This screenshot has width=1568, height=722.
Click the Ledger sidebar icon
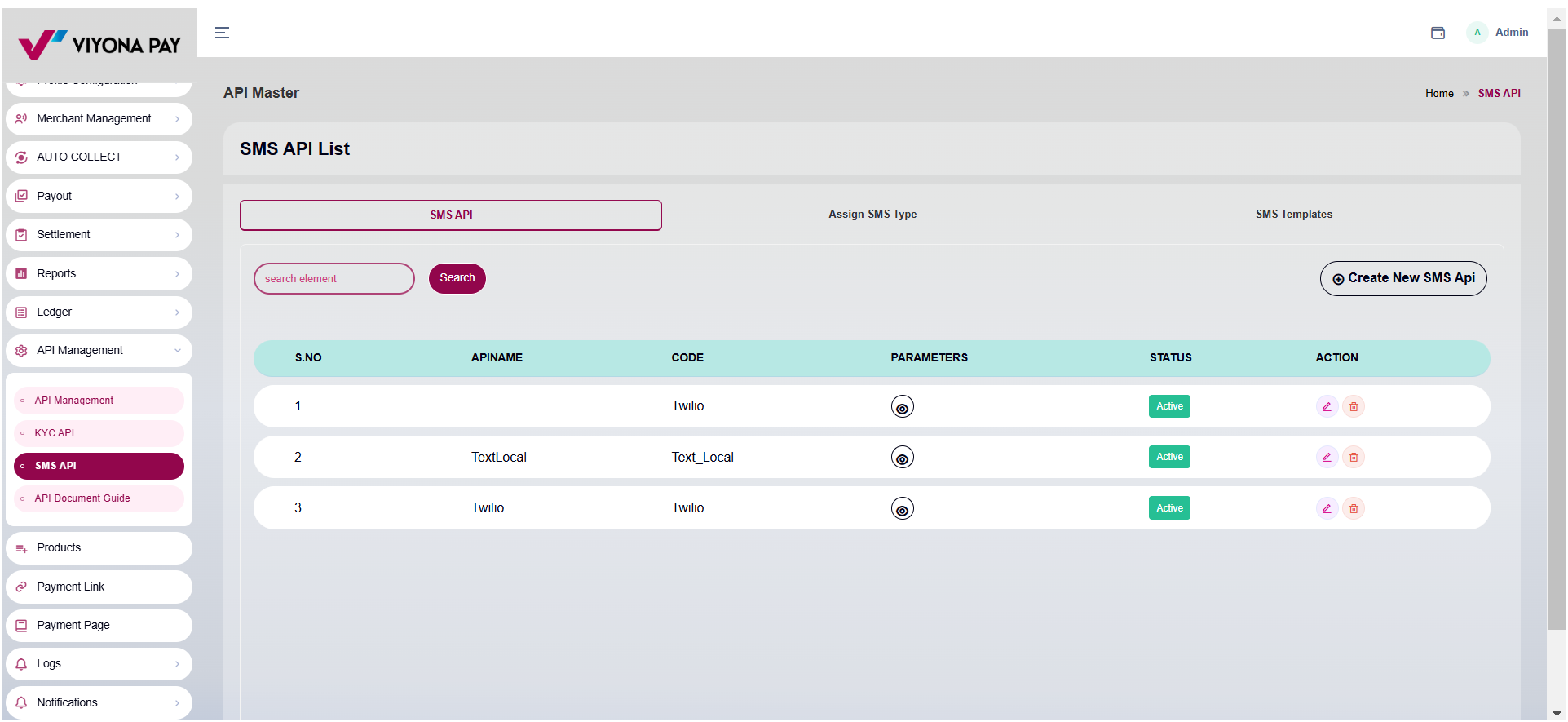click(x=21, y=312)
